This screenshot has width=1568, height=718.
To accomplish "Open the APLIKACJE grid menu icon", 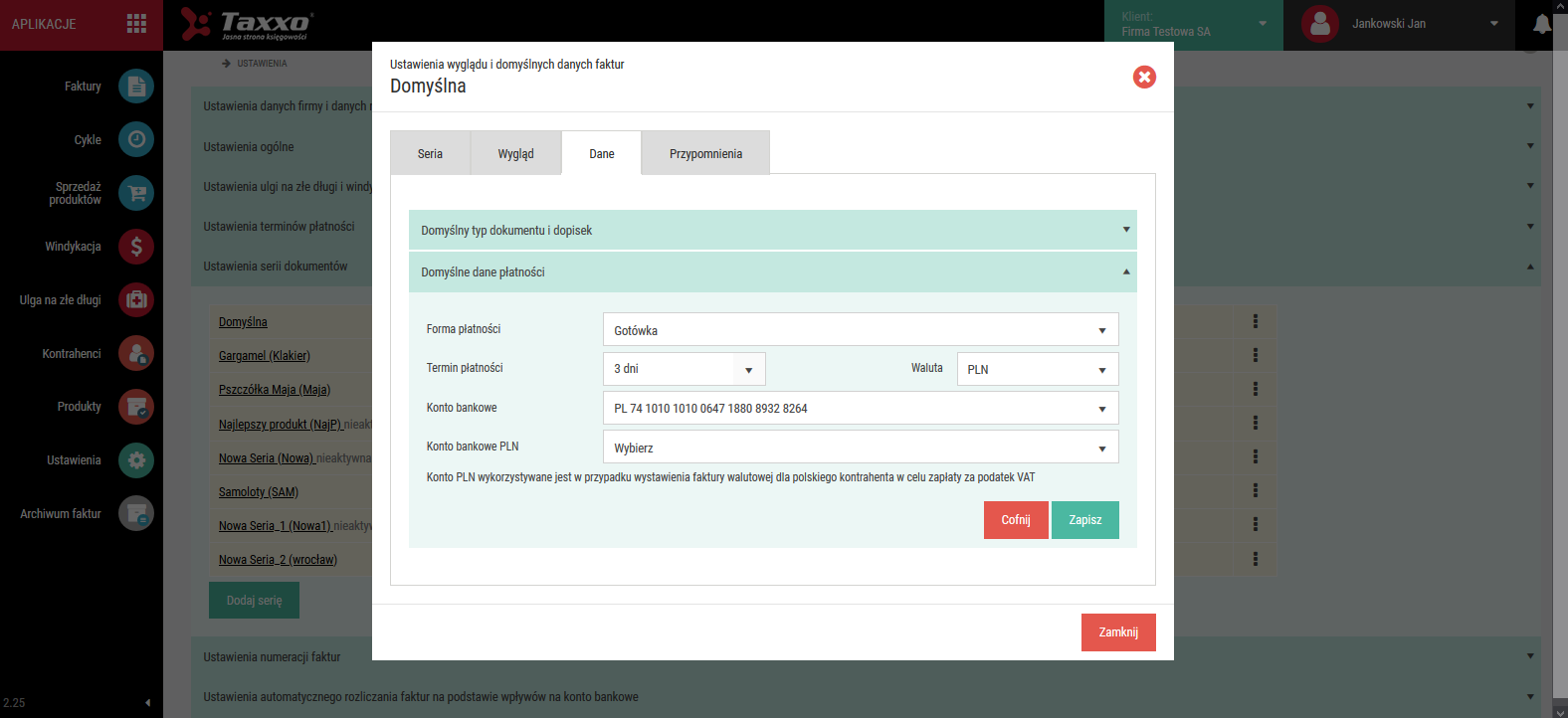I will [137, 24].
